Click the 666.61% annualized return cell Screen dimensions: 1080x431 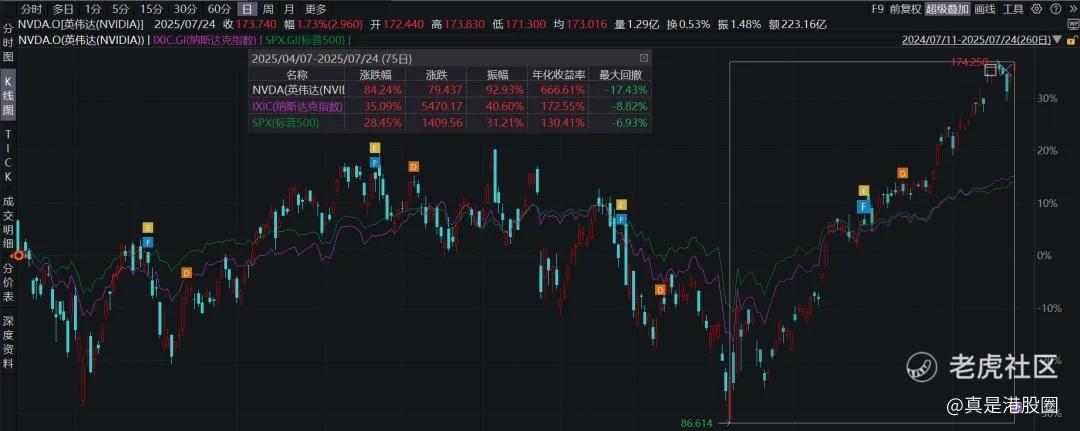(x=565, y=90)
